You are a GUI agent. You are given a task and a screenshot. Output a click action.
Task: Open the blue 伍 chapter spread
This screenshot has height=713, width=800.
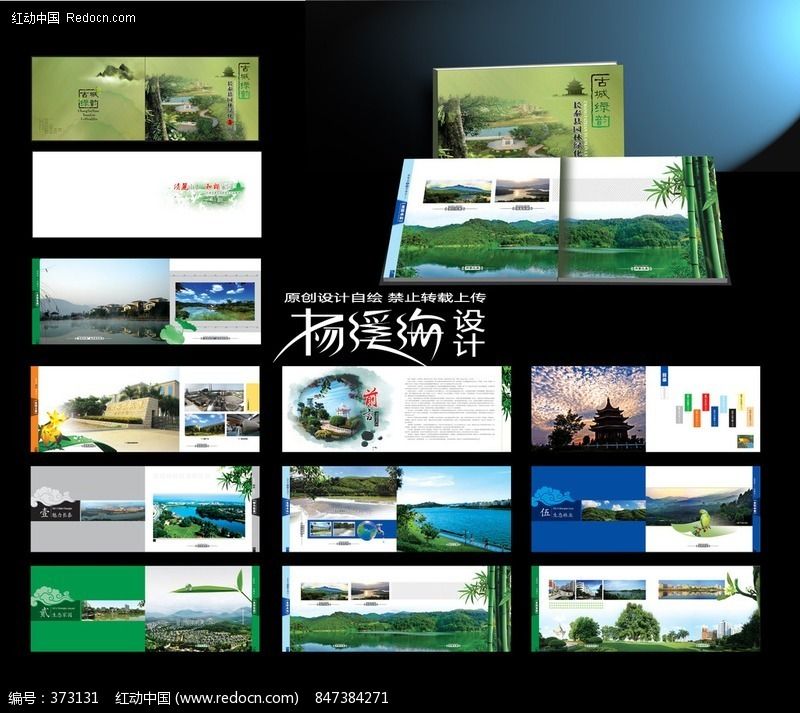645,509
